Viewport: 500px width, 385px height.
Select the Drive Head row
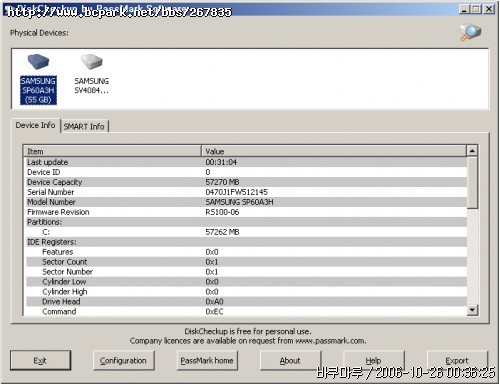pyautogui.click(x=245, y=302)
